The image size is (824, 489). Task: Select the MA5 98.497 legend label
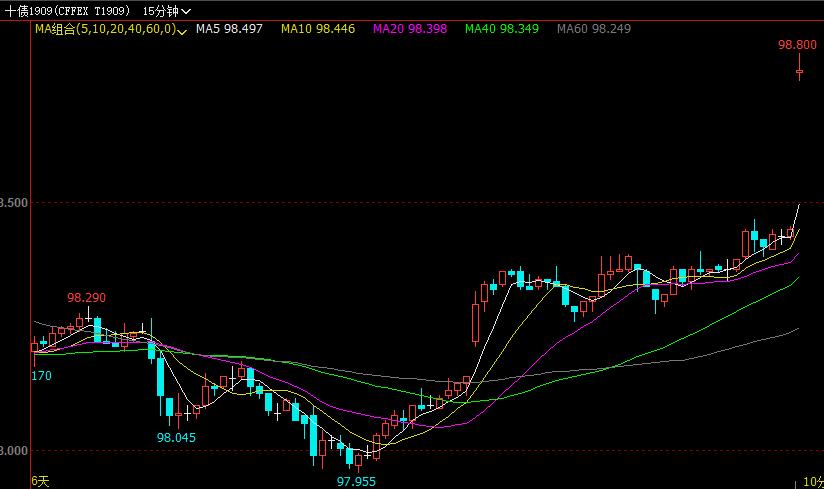click(x=229, y=29)
